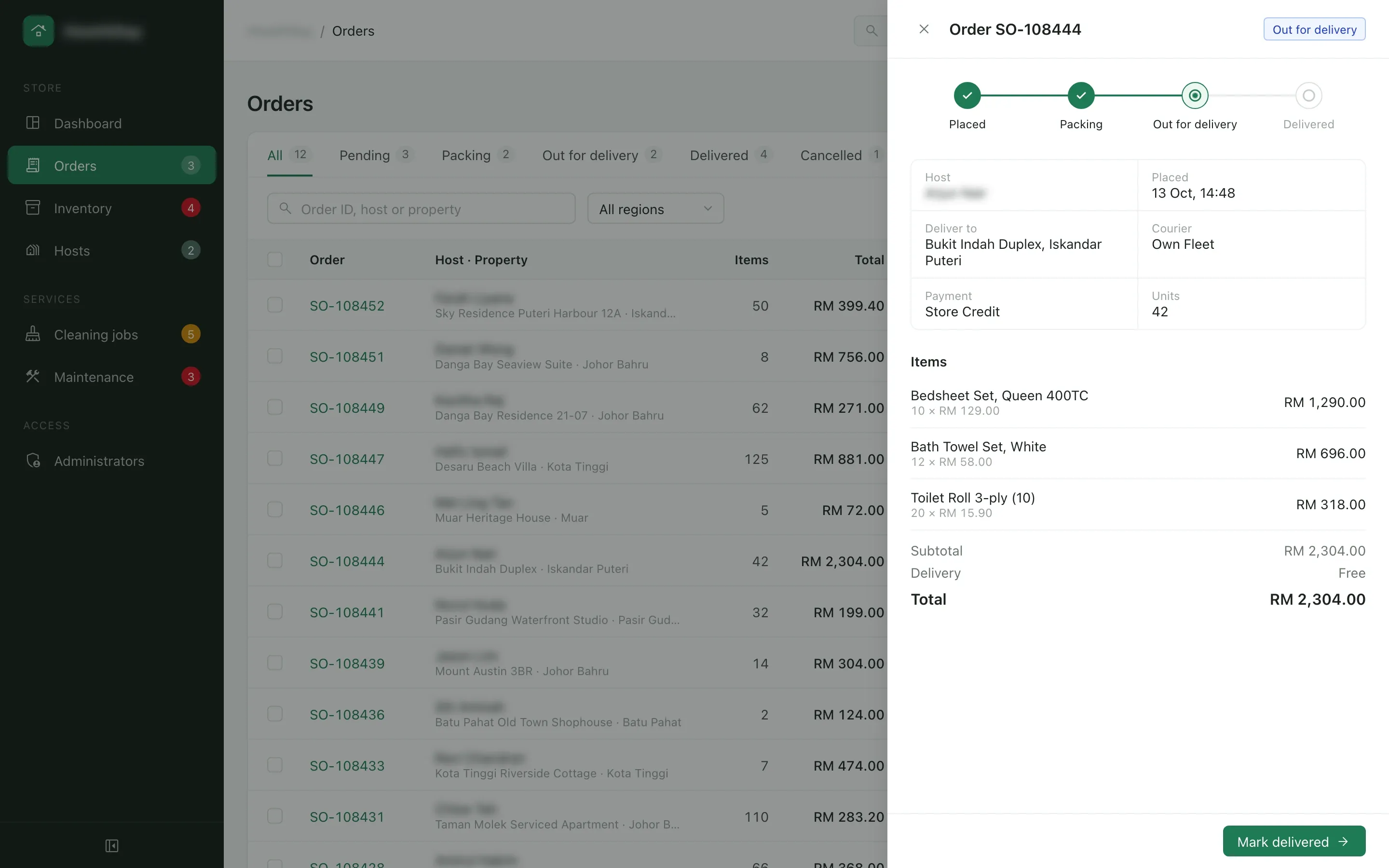Click the Maintenance badge showing 3

[x=191, y=377]
